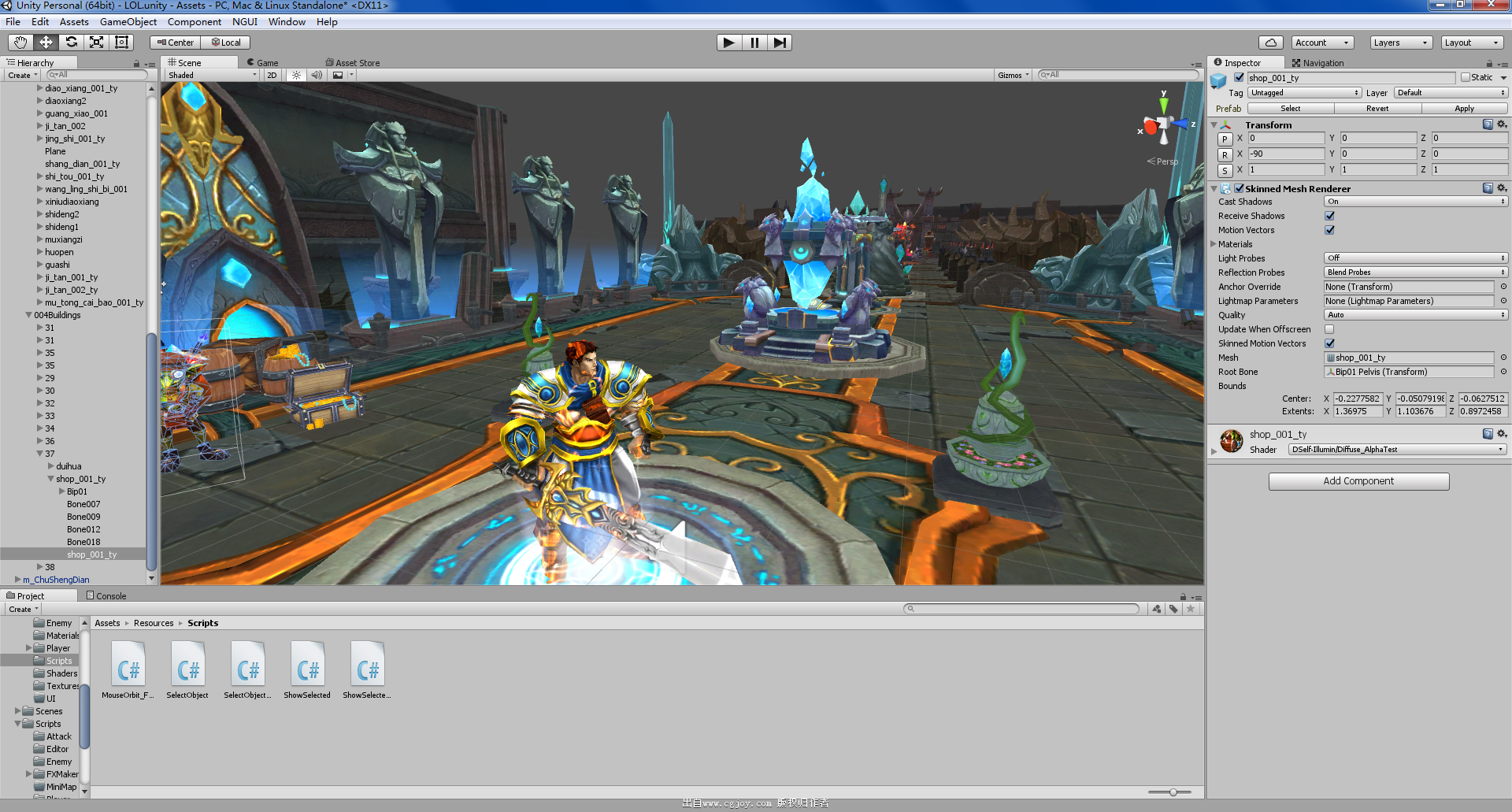1512x812 pixels.
Task: Select the Rect transform tool
Action: 121,43
